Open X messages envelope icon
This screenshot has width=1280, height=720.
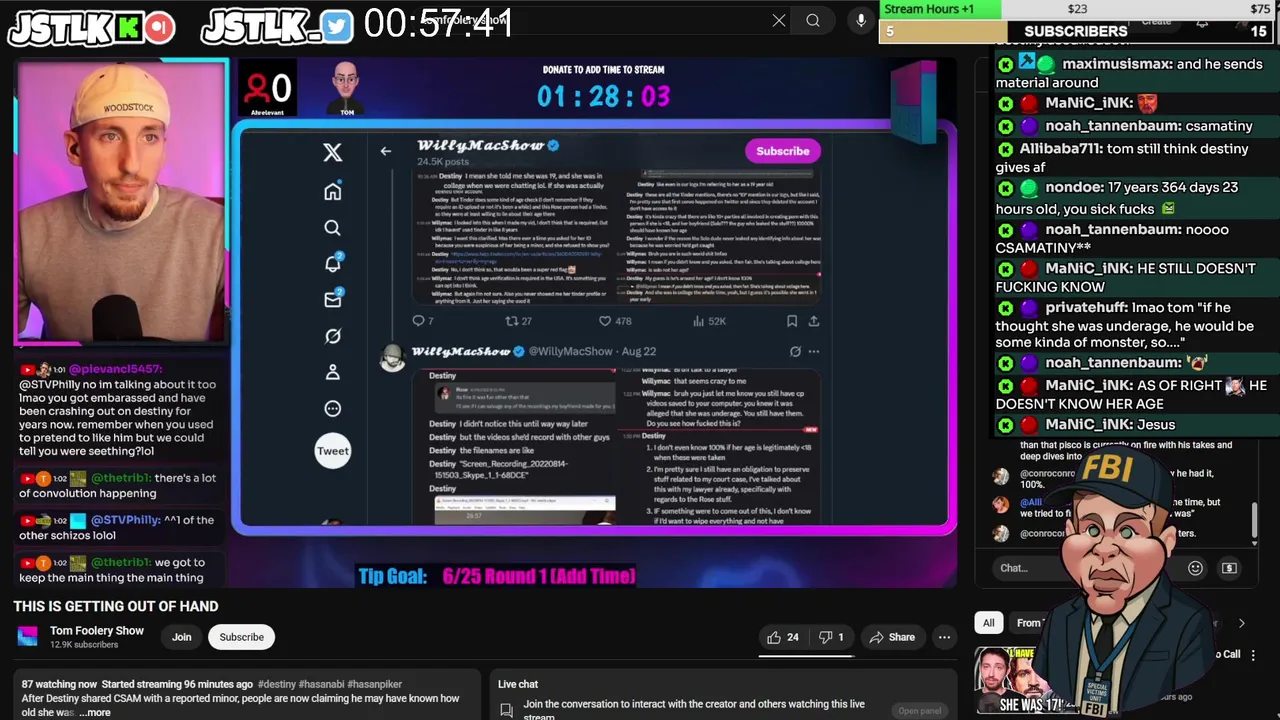[x=333, y=299]
